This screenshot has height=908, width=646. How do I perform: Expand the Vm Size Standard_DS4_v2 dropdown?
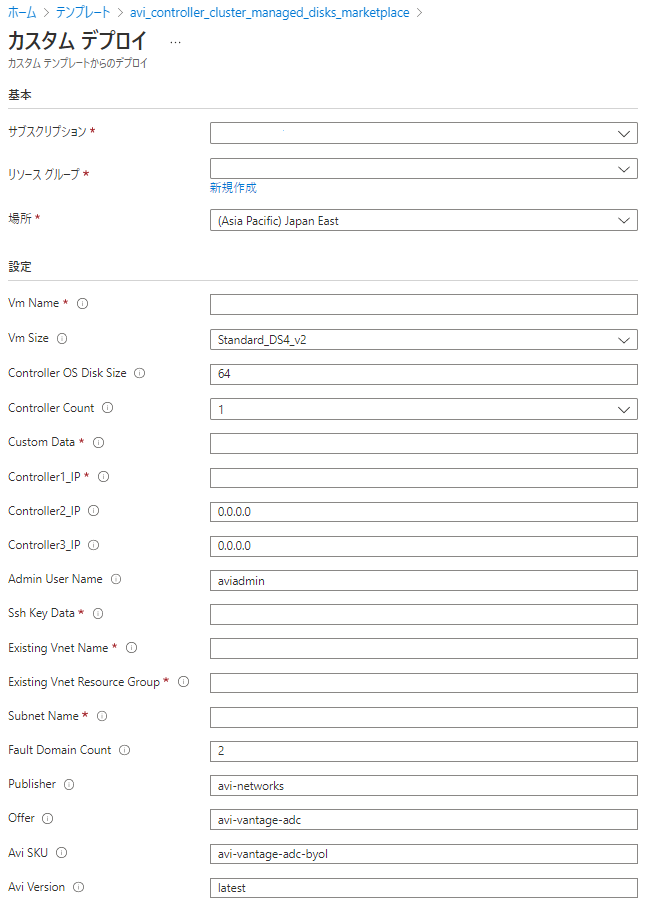coord(424,340)
